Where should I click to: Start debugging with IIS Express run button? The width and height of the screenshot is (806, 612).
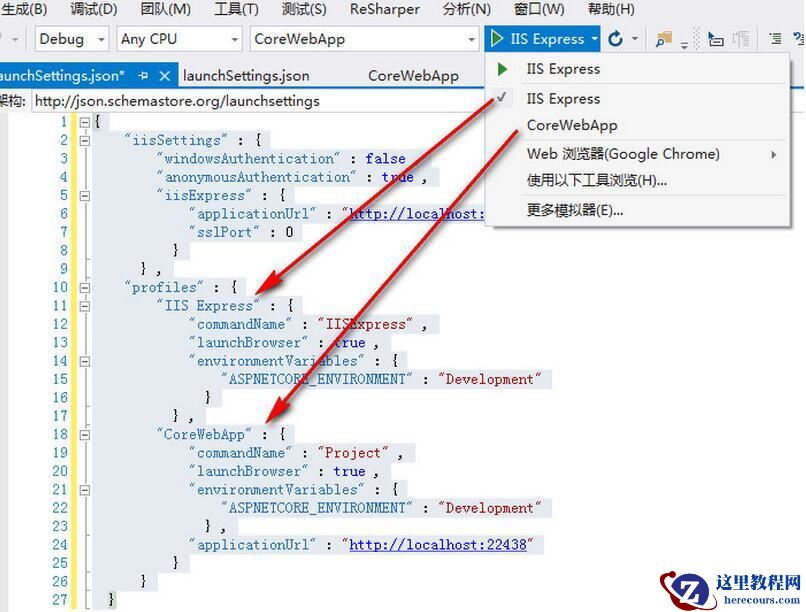[537, 39]
